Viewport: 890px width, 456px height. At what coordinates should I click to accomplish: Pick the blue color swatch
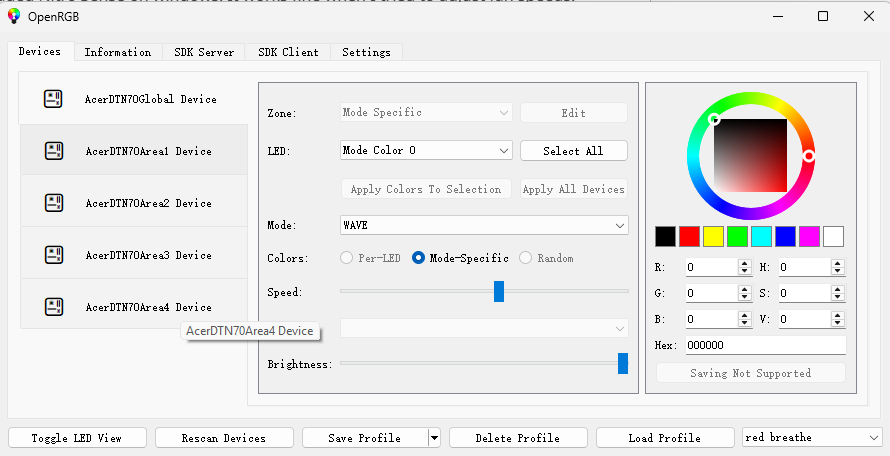[x=786, y=236]
